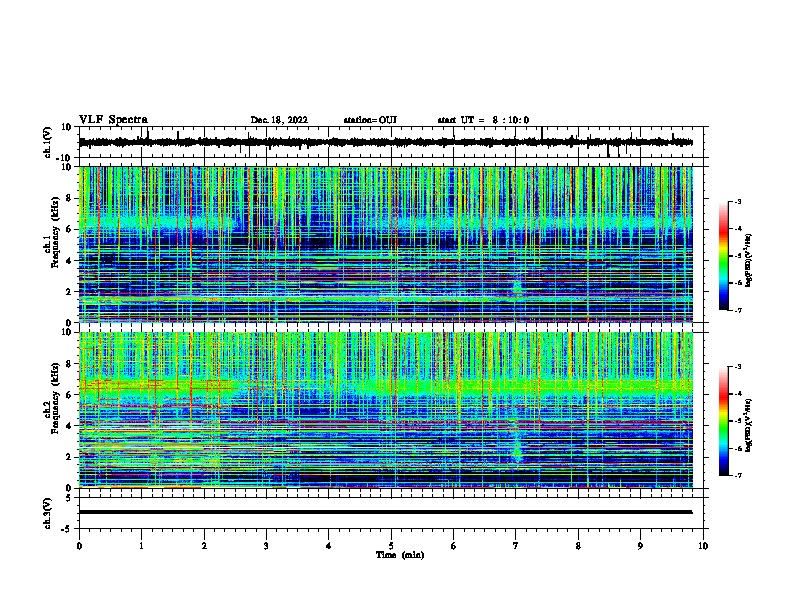Viewport: 792px width, 612px height.
Task: Click the ch.2 log PSD color bar title
Action: (x=749, y=425)
